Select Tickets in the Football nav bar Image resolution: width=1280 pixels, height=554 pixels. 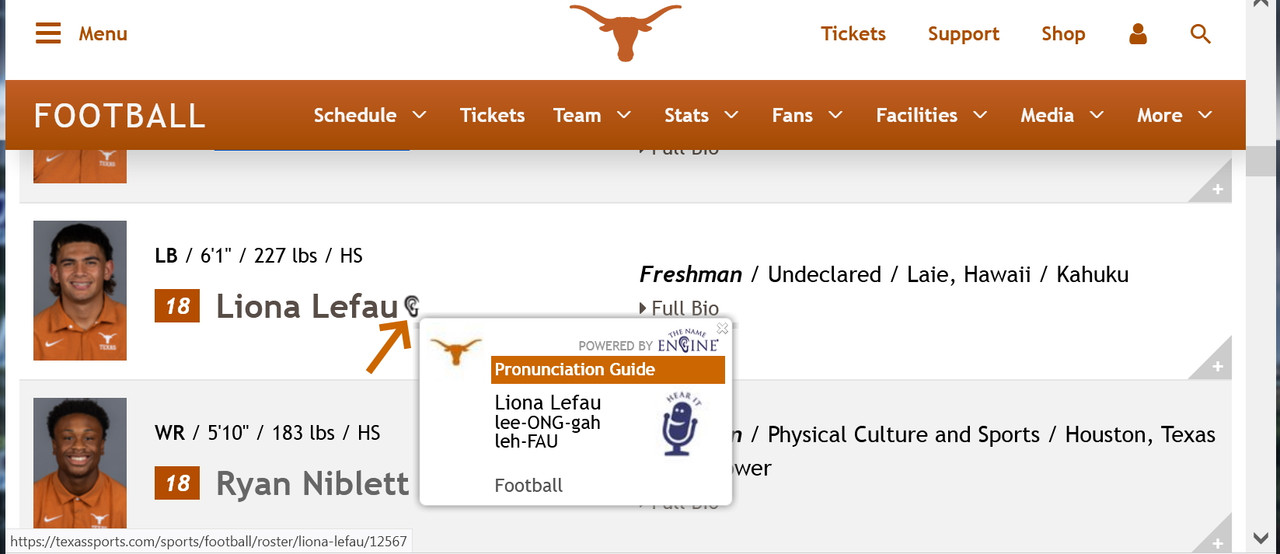tap(492, 115)
